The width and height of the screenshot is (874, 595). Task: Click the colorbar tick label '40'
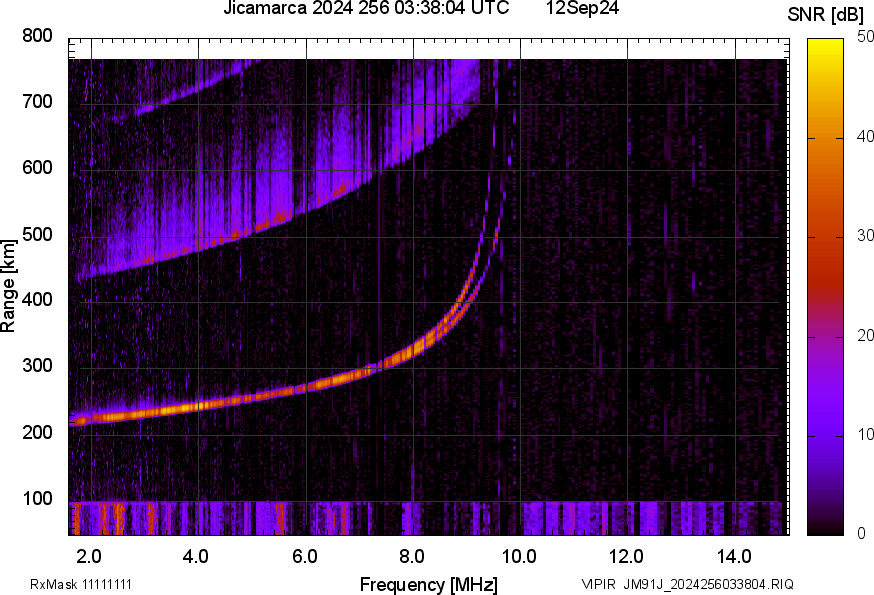pyautogui.click(x=865, y=137)
